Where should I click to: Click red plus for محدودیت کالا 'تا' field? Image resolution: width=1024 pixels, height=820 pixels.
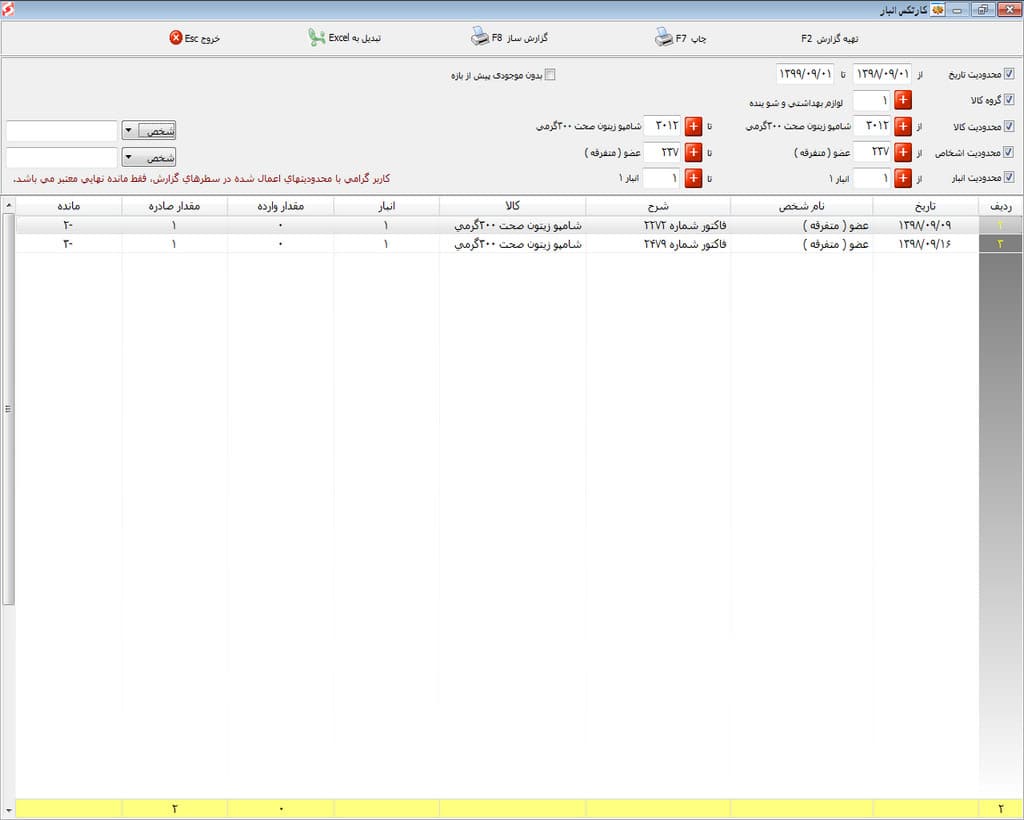693,126
